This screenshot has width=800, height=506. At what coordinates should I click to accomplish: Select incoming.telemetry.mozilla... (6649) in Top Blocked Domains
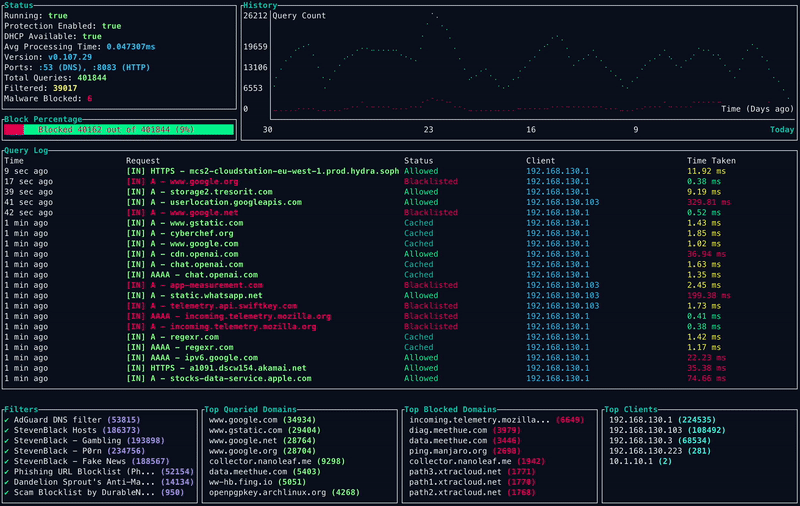point(496,420)
